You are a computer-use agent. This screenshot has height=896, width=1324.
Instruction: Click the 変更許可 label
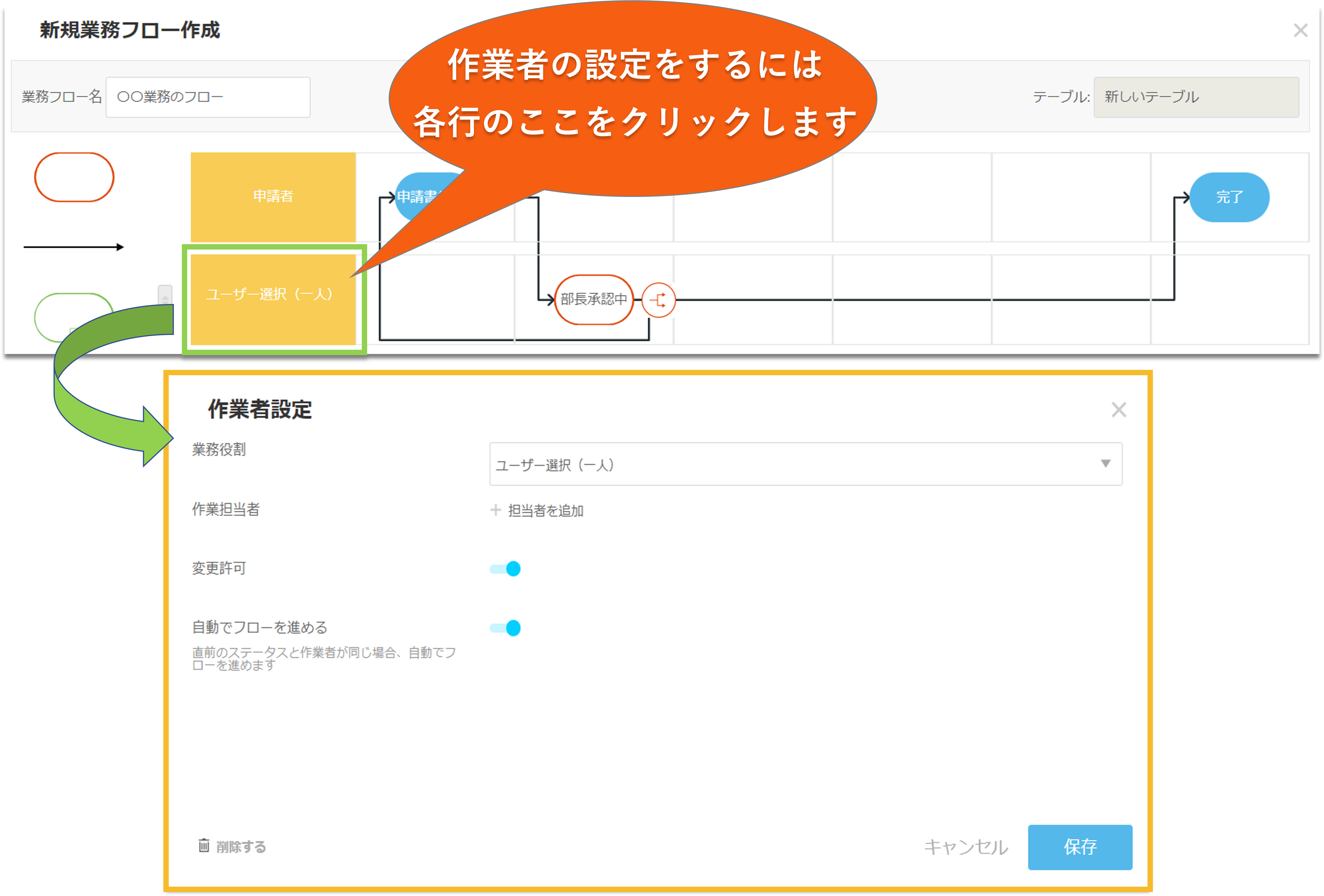[x=219, y=568]
